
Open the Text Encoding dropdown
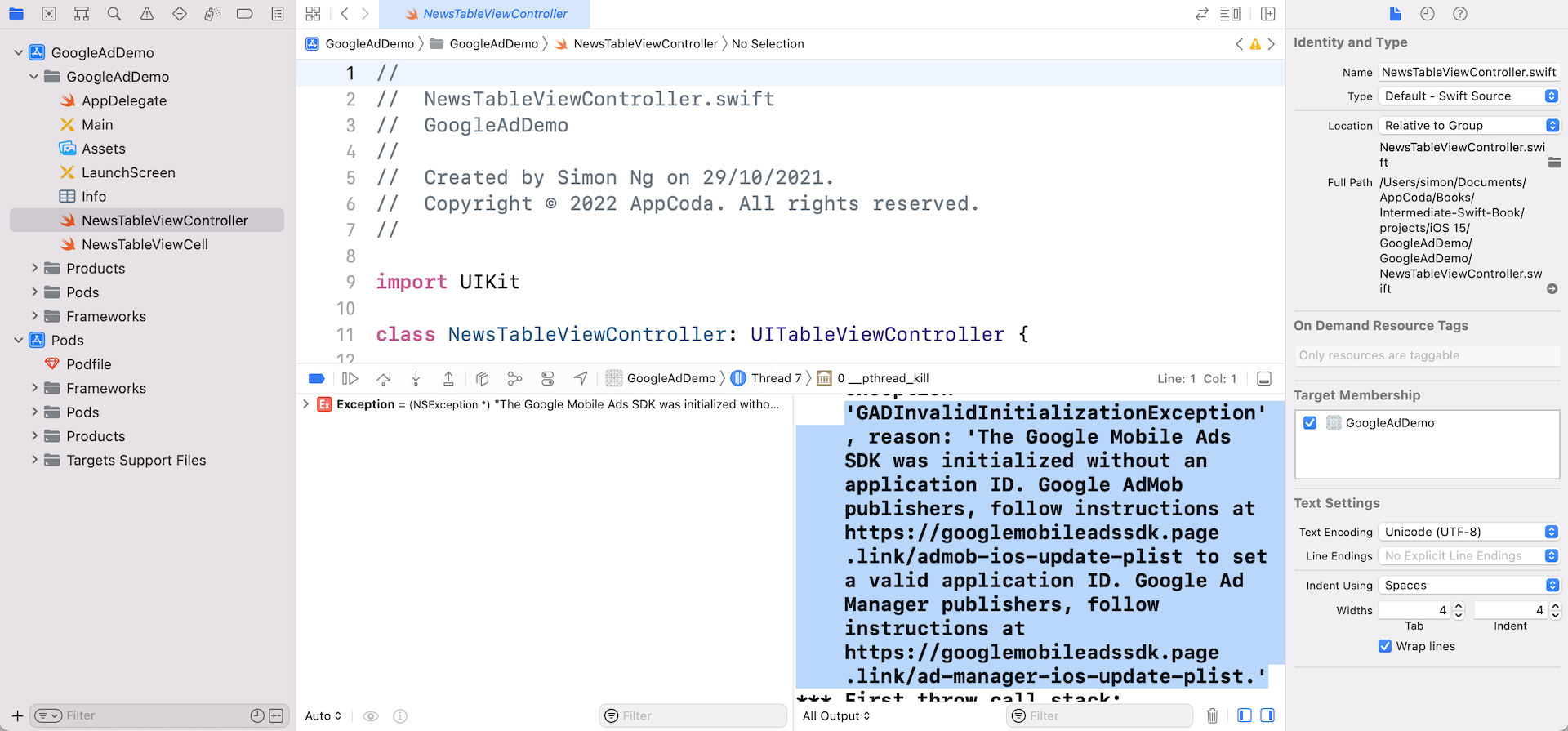pos(1468,532)
